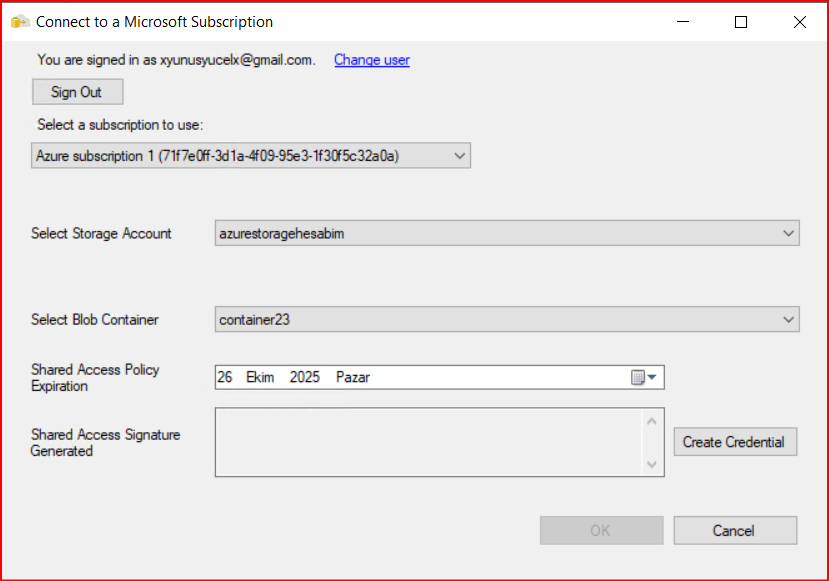Close the dialog with the X button

799,22
